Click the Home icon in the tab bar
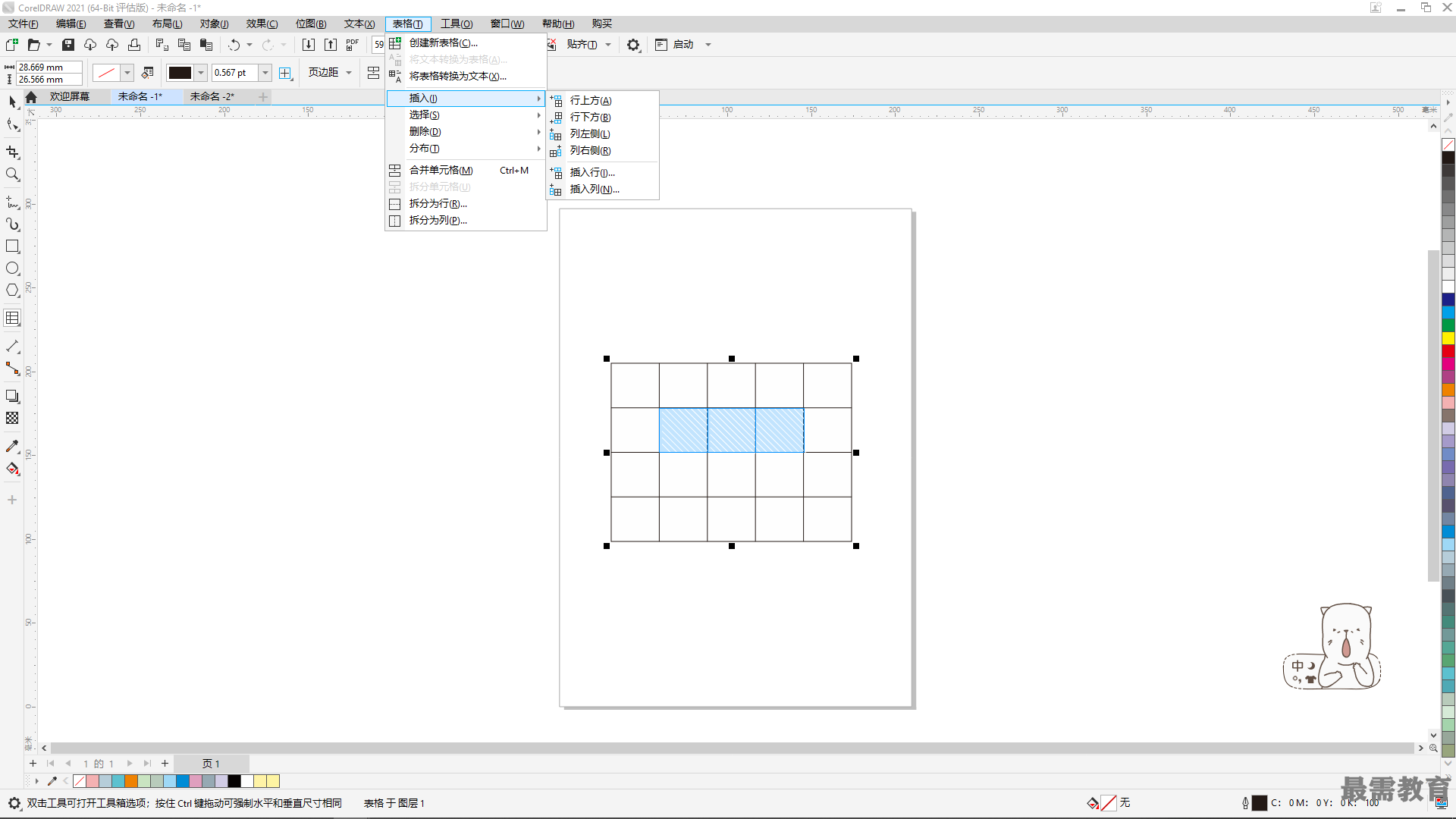This screenshot has width=1456, height=819. pyautogui.click(x=31, y=97)
